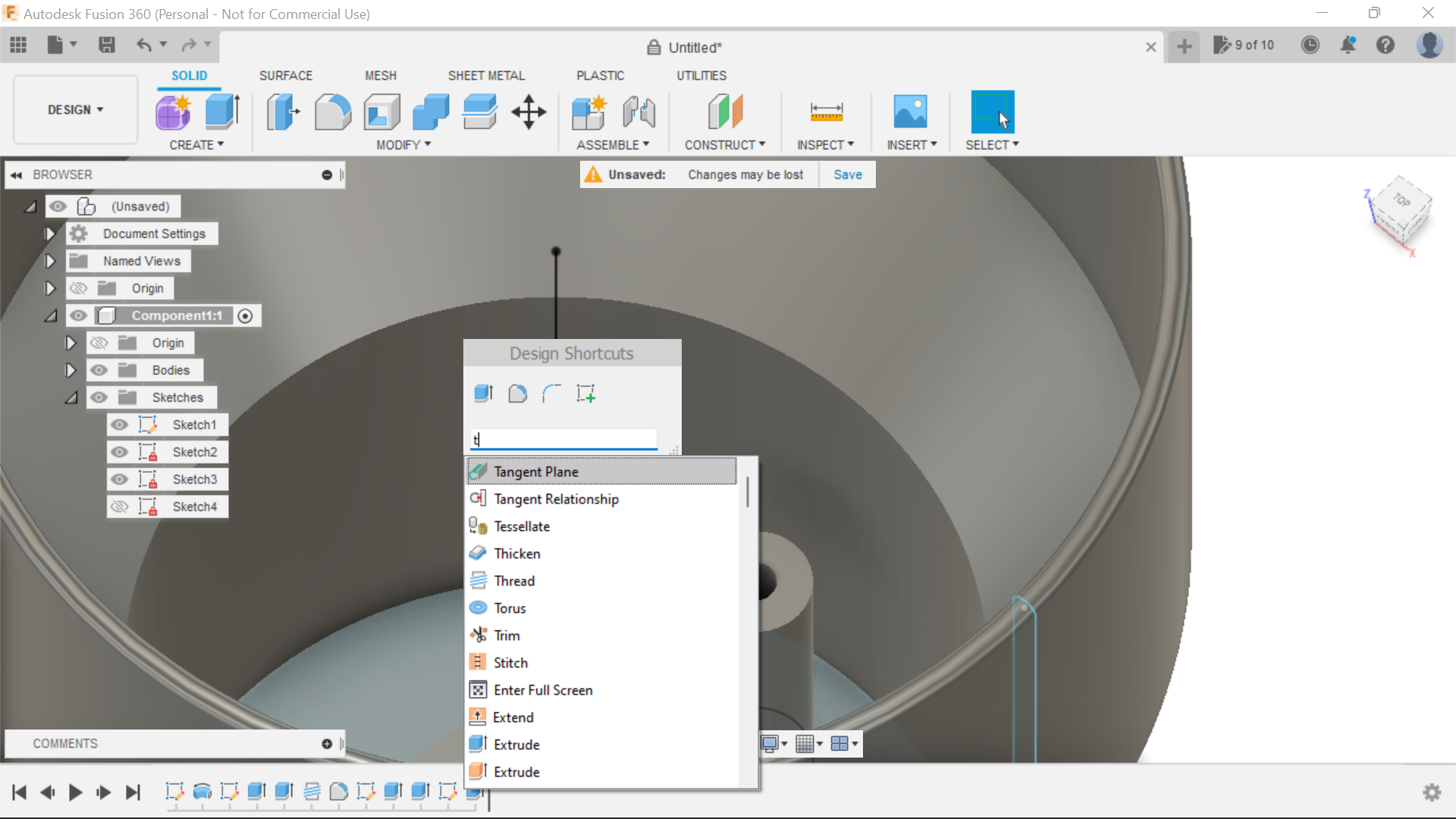Open the CONSTRUCT dropdown menu

tap(725, 145)
